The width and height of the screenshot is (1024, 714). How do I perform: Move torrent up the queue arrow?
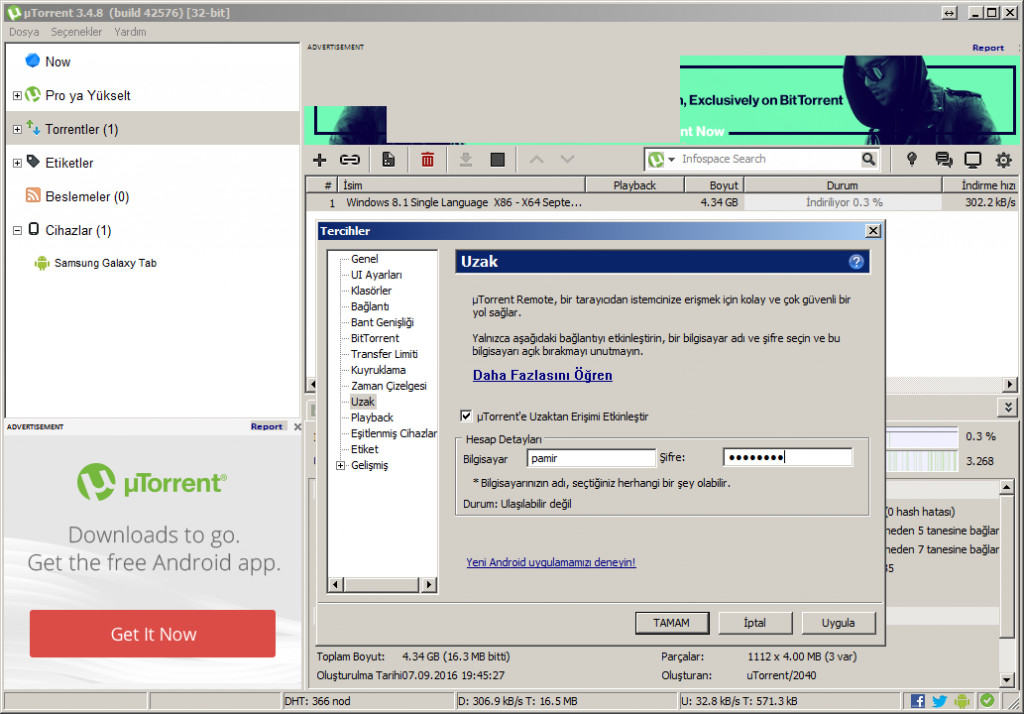pyautogui.click(x=537, y=159)
